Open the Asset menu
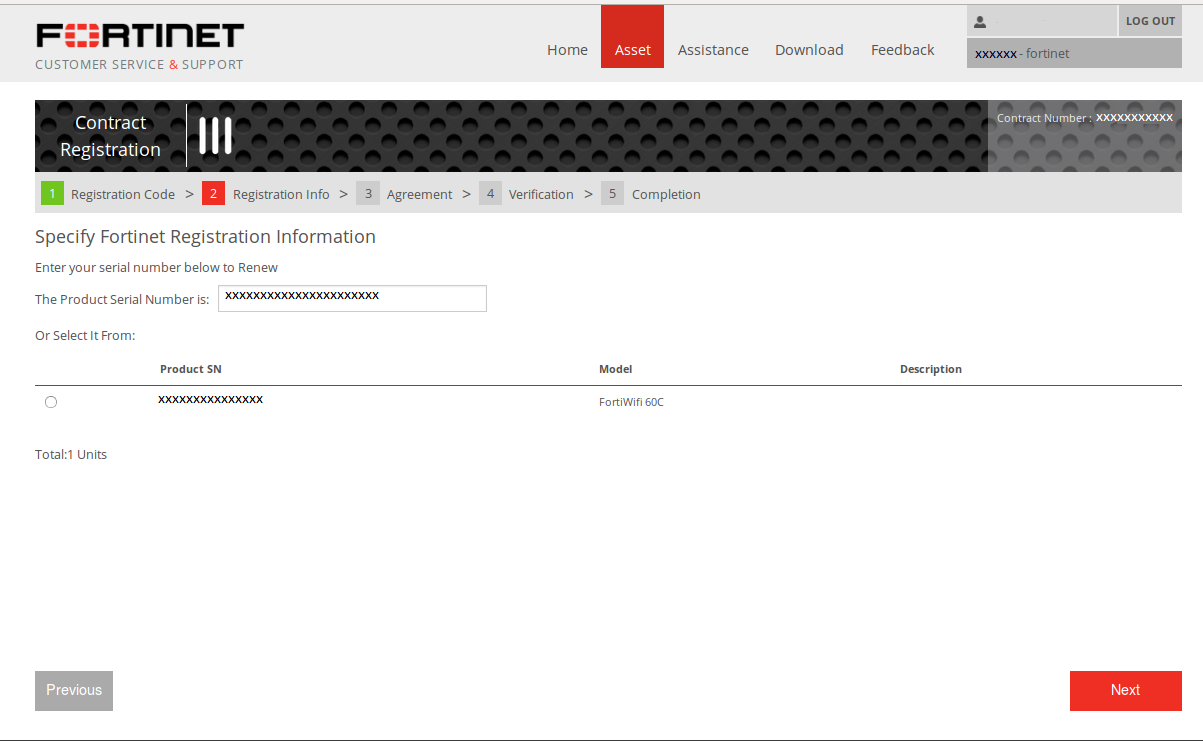The height and width of the screenshot is (741, 1203). [x=632, y=50]
